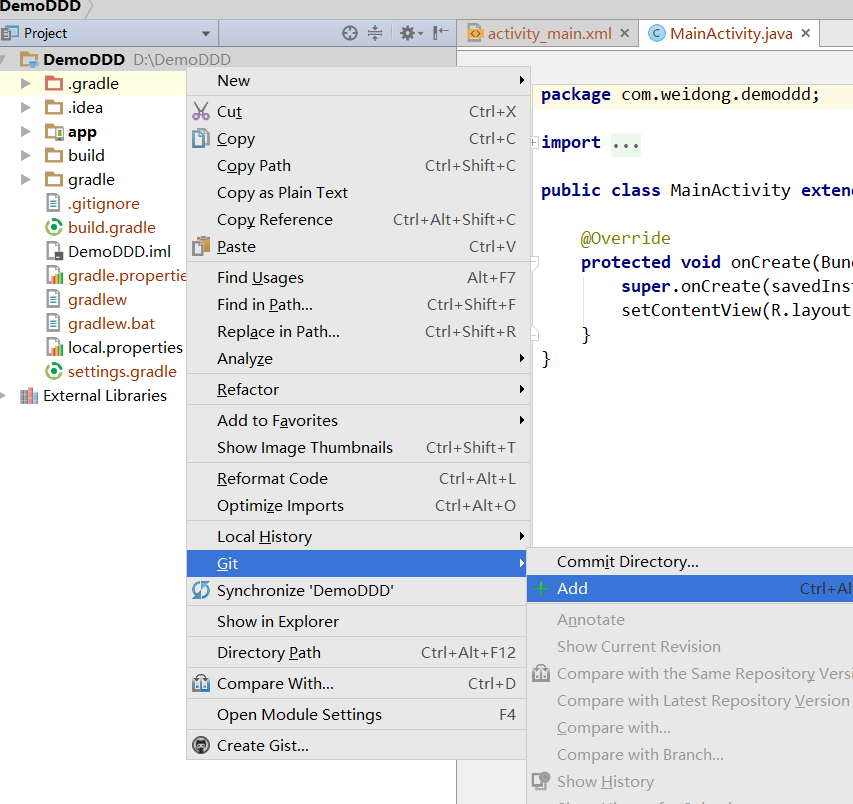Open the Analyze submenu
853x804 pixels.
(x=356, y=358)
